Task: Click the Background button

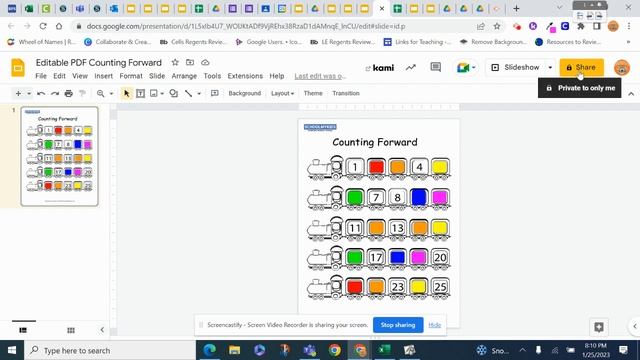Action: click(x=244, y=93)
